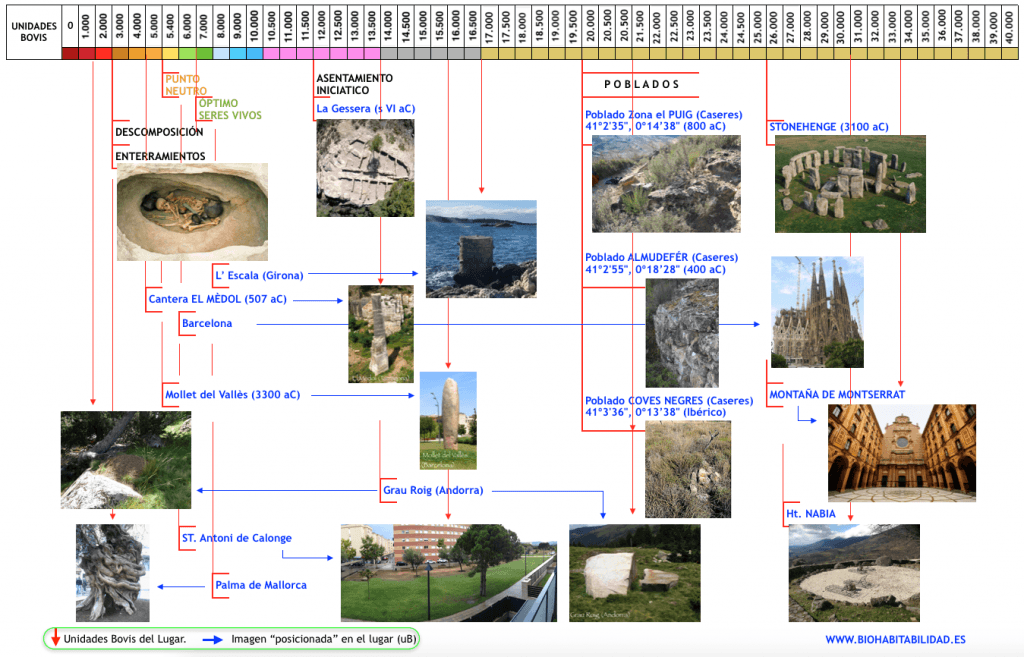Click the "ST. Antoni de Calonge" label

(x=237, y=538)
